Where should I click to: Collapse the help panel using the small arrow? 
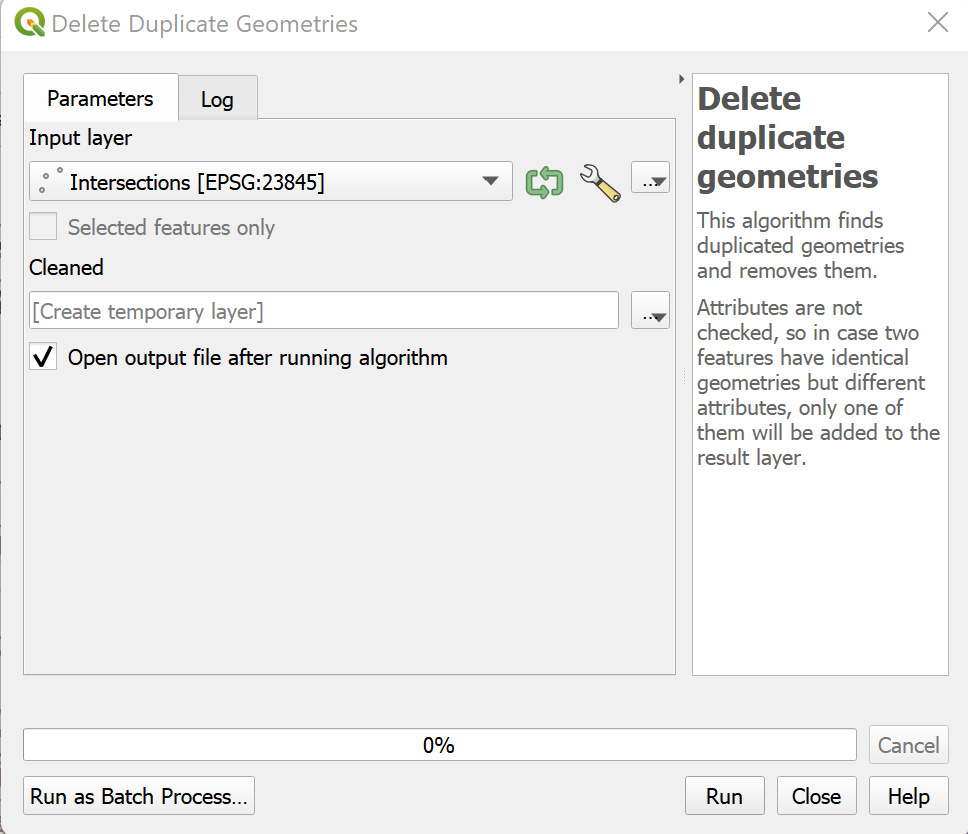[x=681, y=79]
